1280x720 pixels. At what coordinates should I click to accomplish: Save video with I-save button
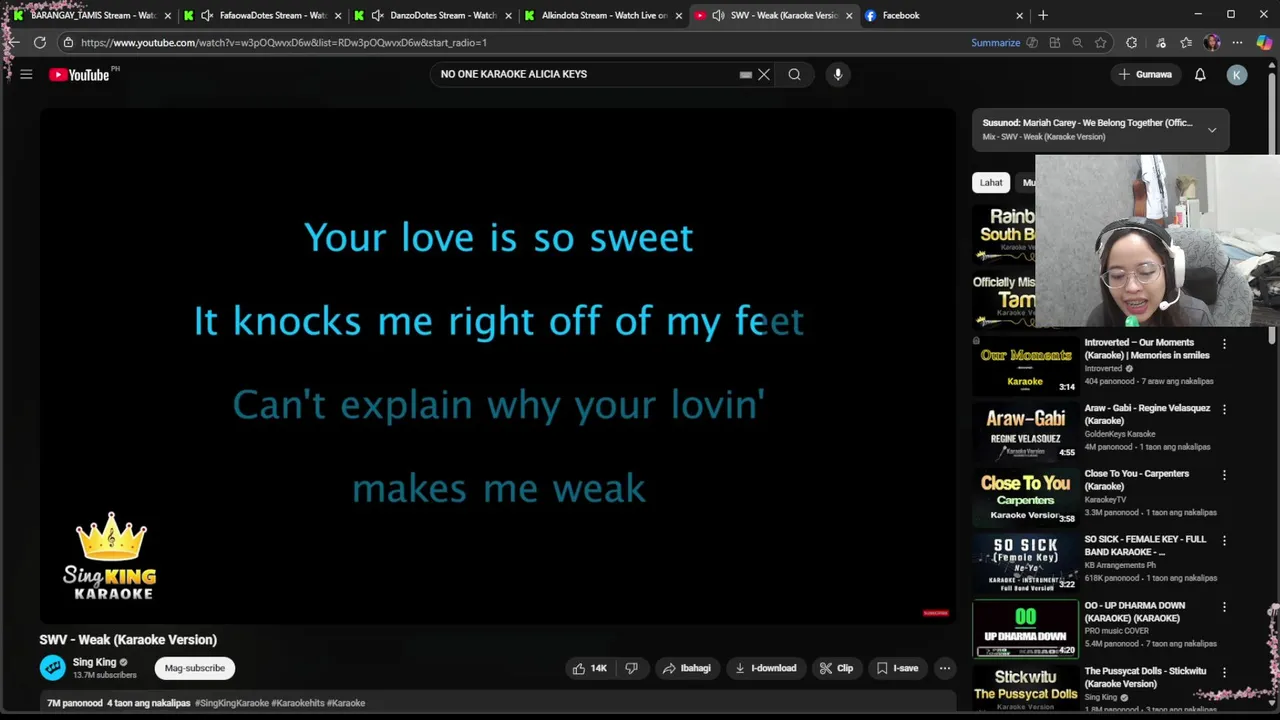click(898, 668)
